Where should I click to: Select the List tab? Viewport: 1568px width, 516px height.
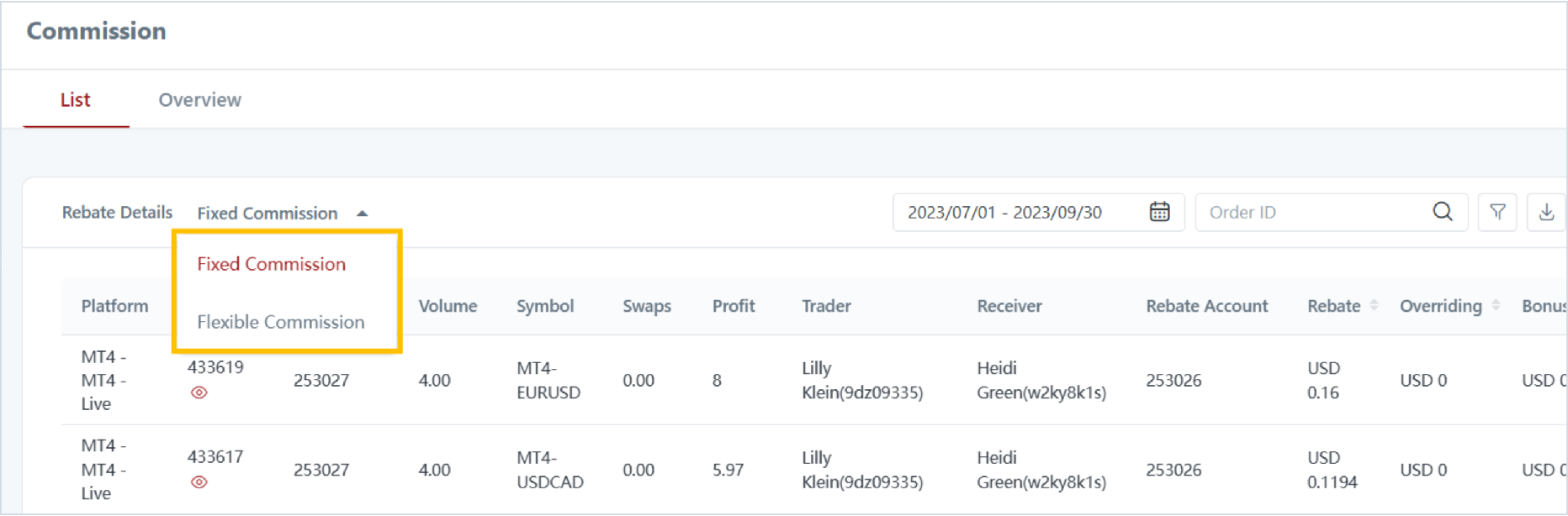click(x=75, y=100)
